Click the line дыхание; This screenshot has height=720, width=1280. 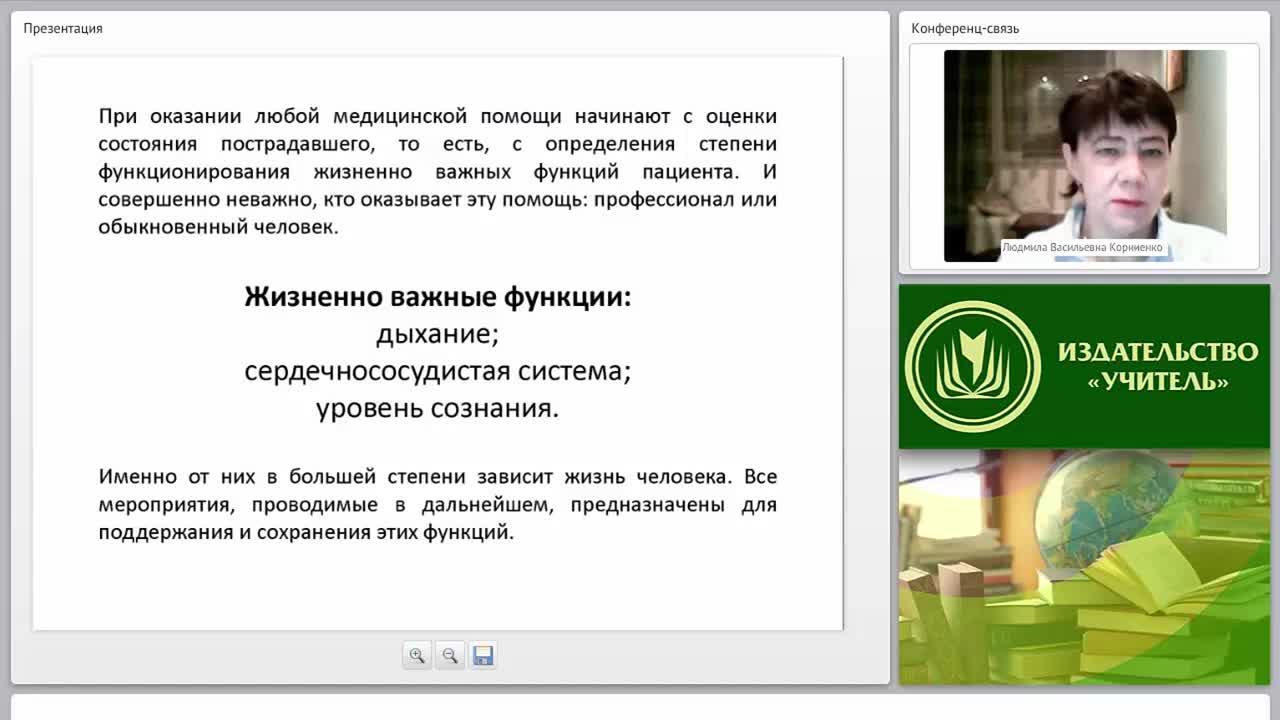438,334
